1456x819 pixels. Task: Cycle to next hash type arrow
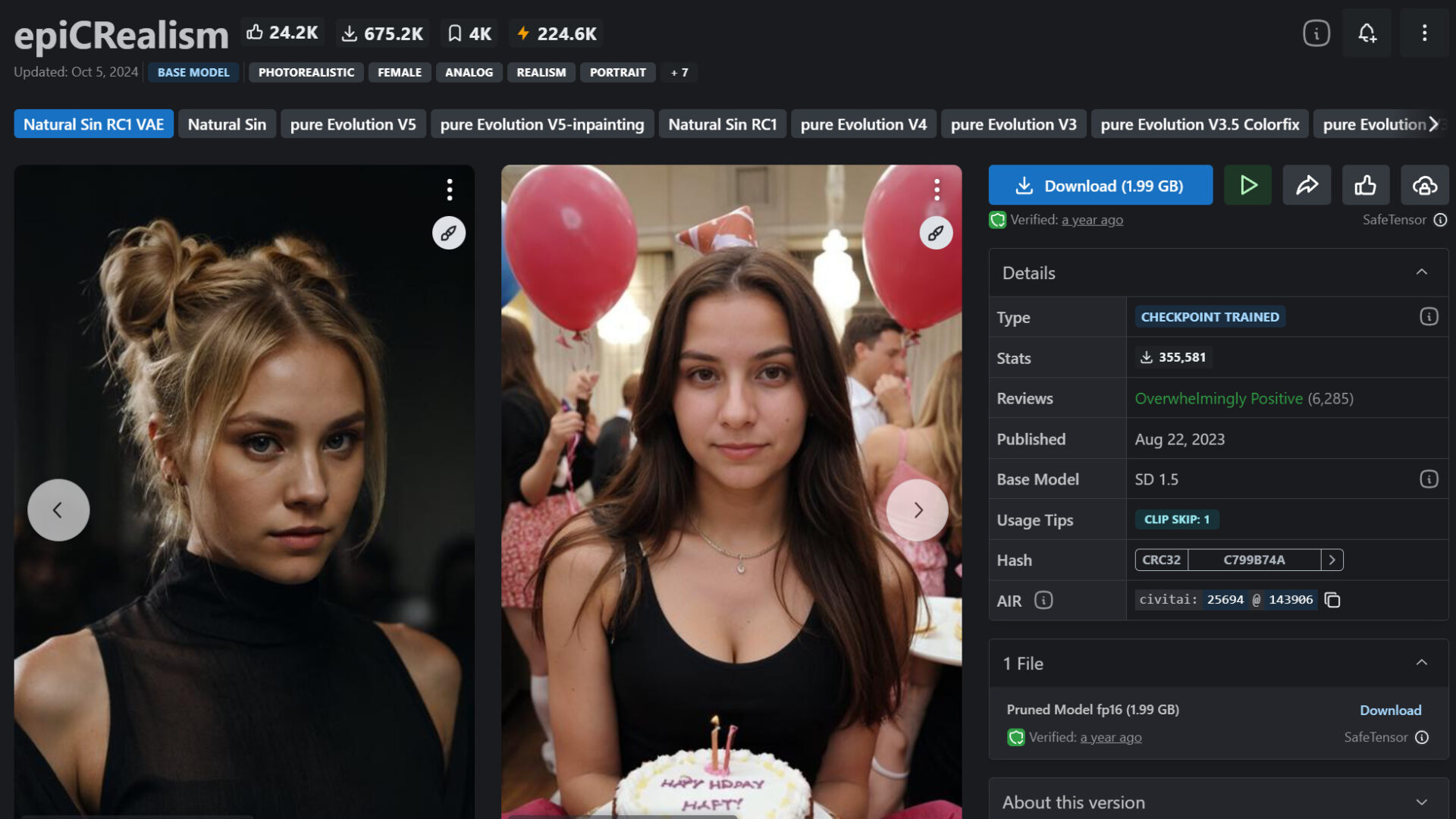pos(1332,560)
